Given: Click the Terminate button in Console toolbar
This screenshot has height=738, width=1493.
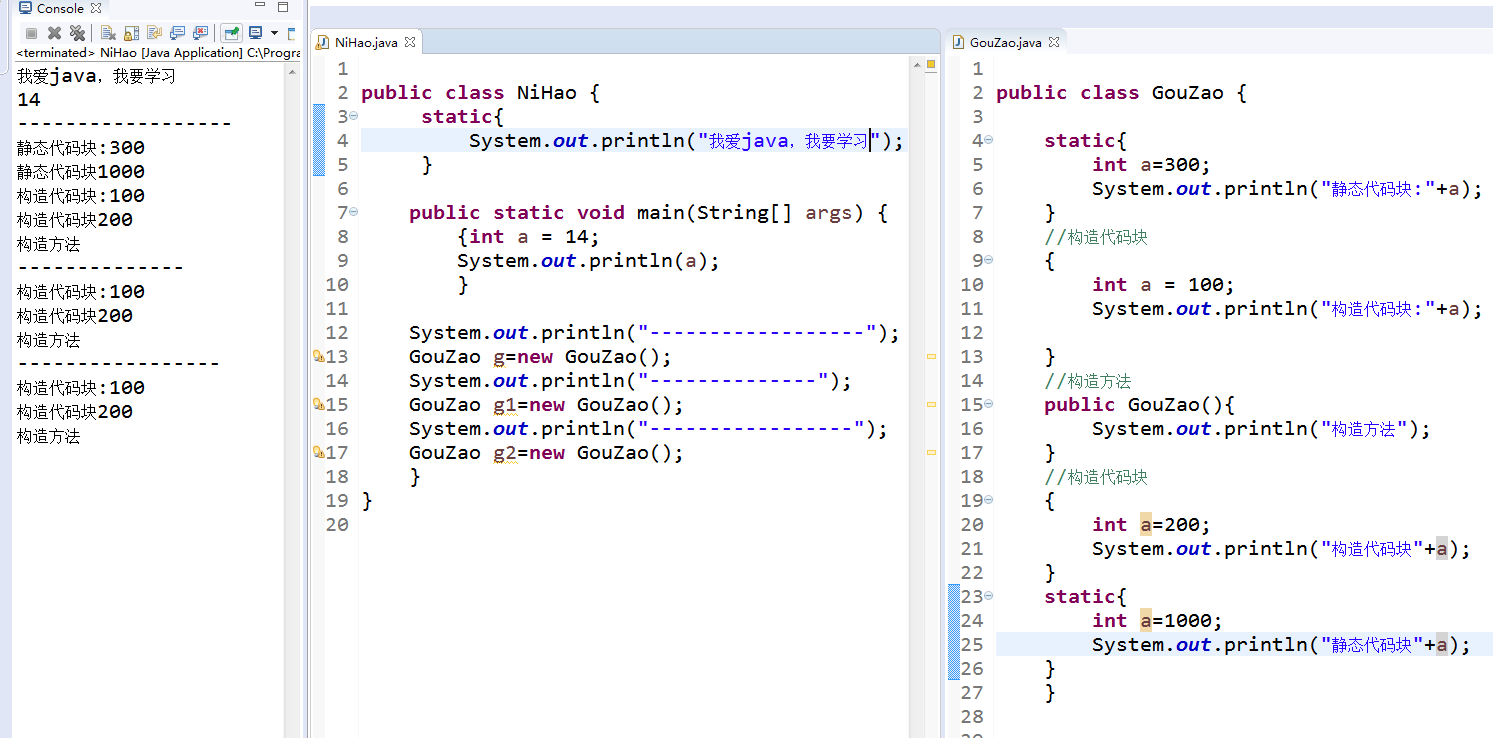Looking at the screenshot, I should (31, 33).
